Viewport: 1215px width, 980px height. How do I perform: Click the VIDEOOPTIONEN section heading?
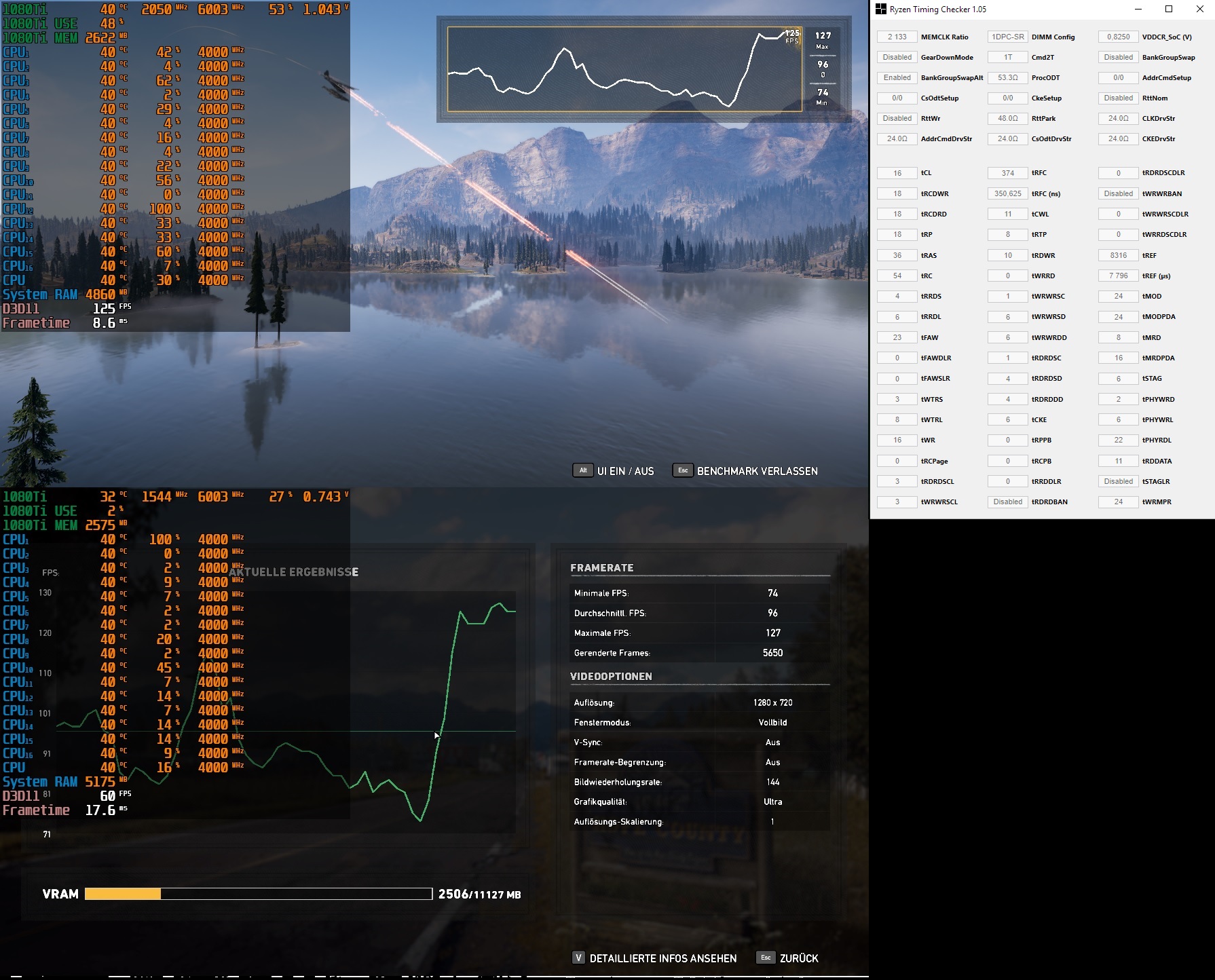611,676
